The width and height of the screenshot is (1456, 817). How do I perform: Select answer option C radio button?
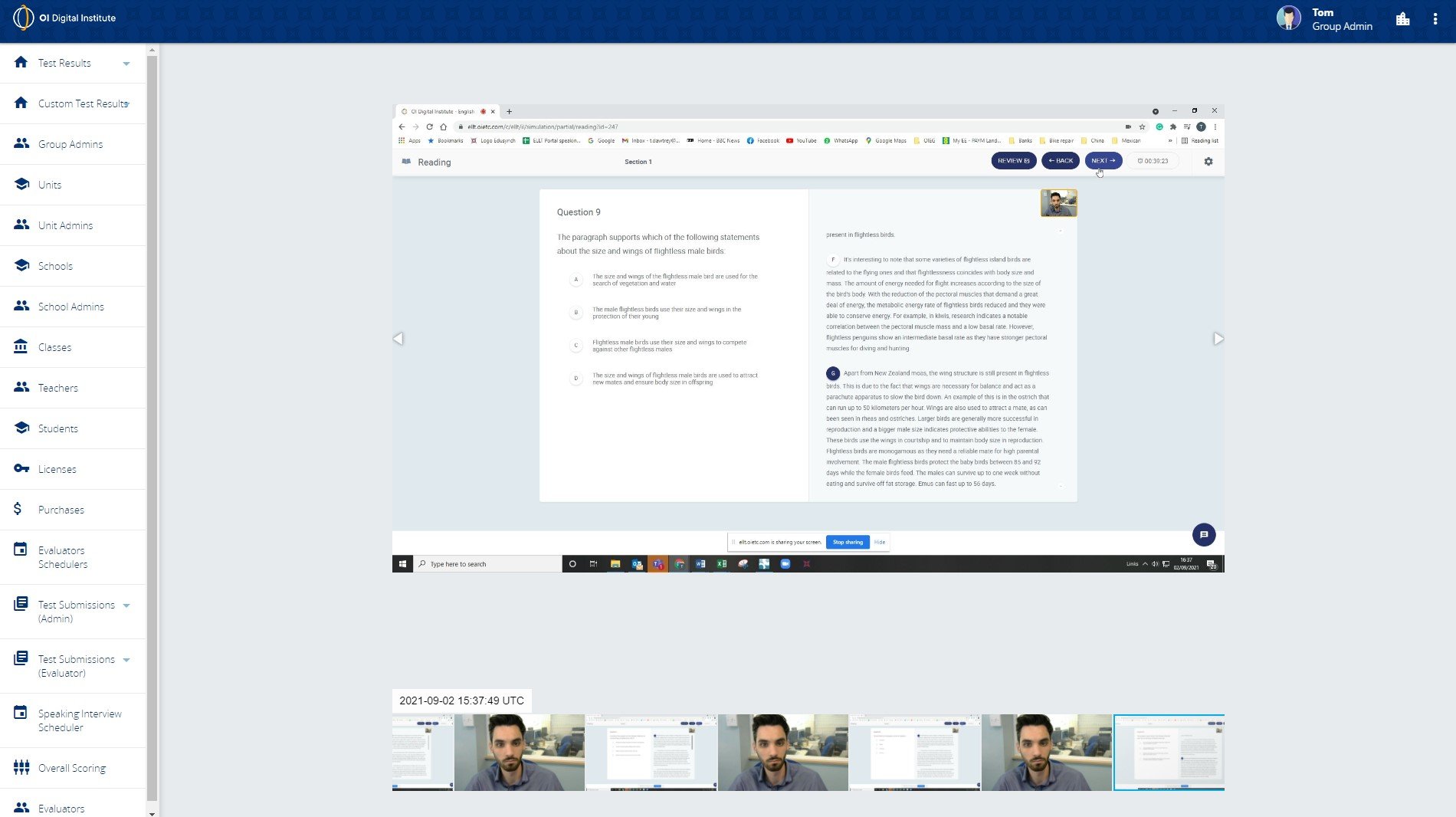(576, 345)
